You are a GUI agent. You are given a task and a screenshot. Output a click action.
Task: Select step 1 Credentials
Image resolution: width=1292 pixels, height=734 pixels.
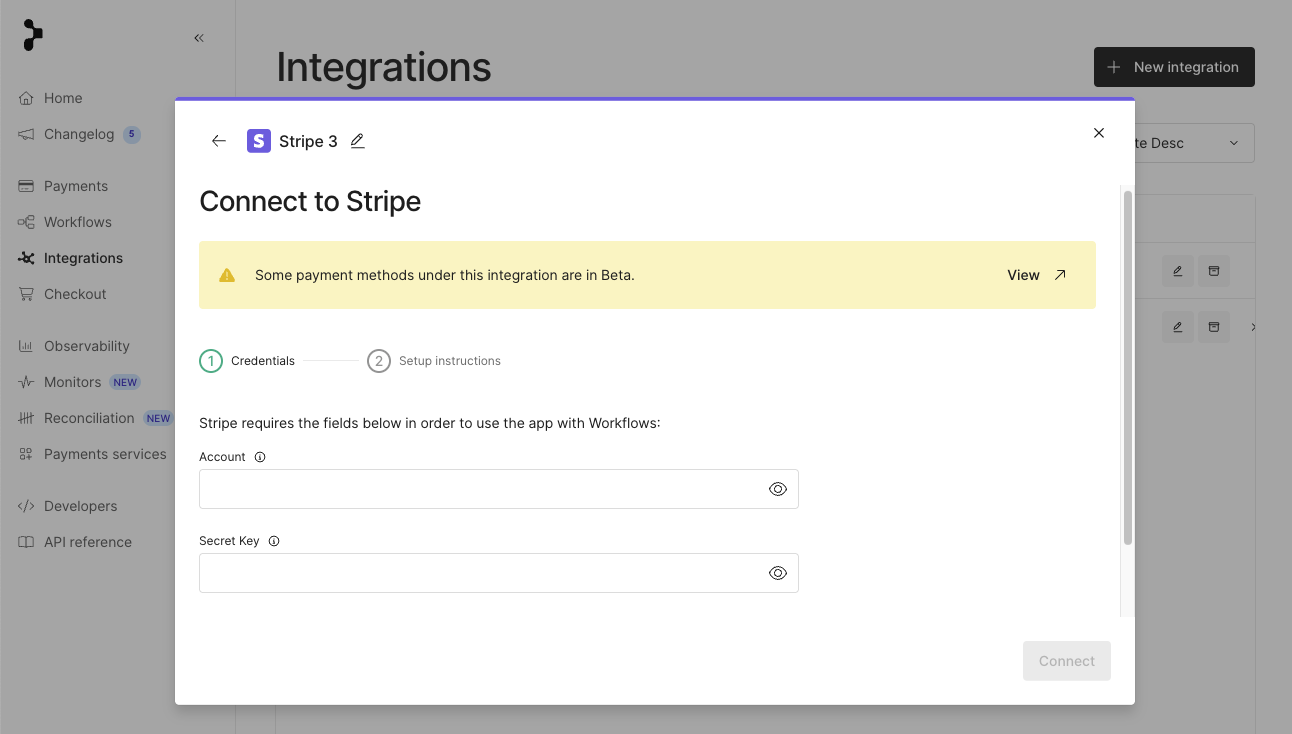point(248,361)
